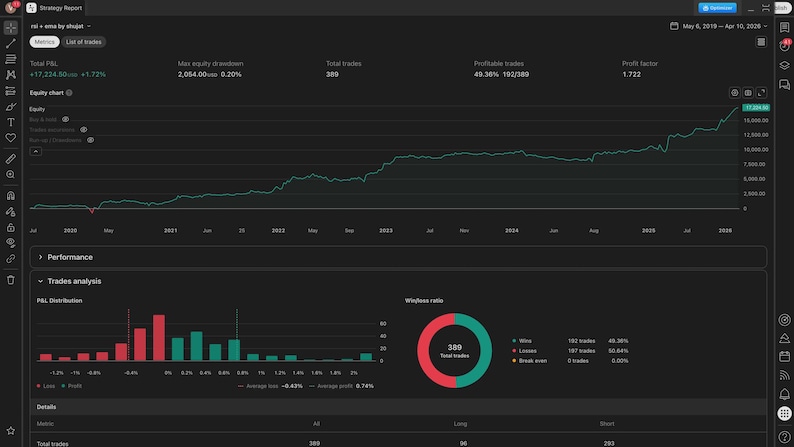Click the Short column header
Image resolution: width=794 pixels, height=447 pixels.
607,424
